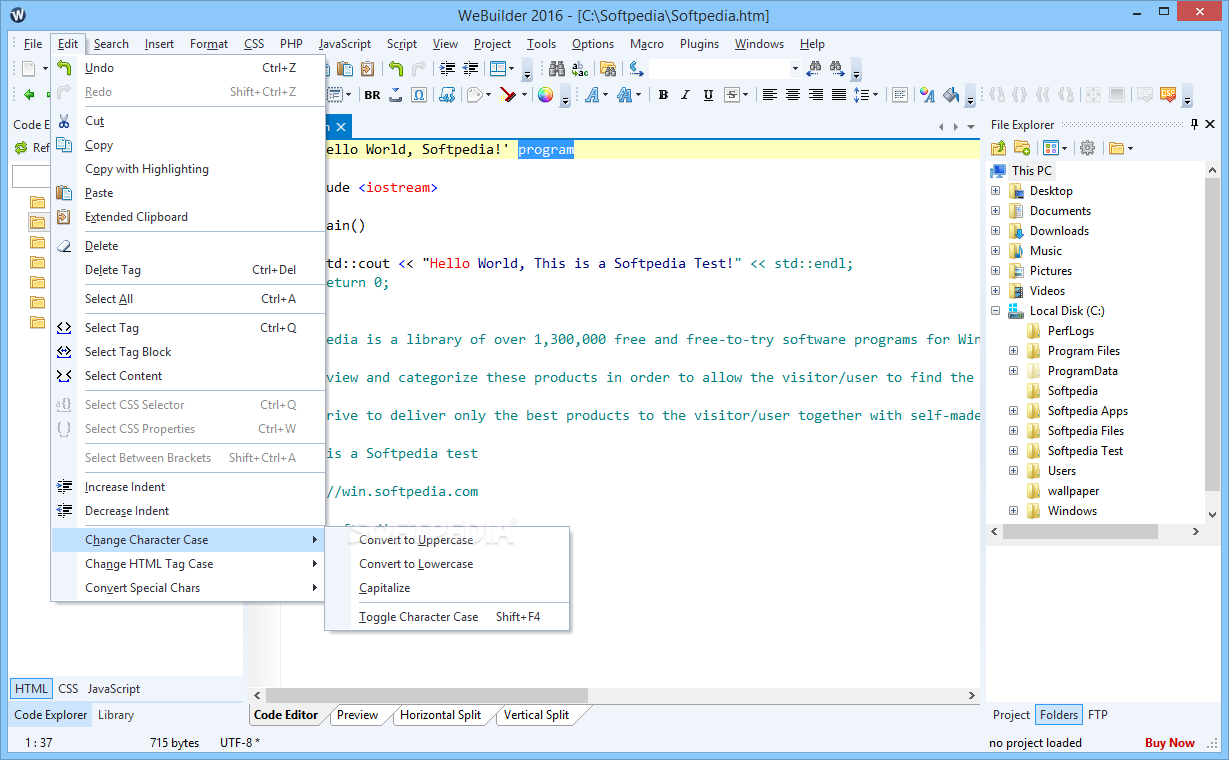Toggle the File Explorer pin
Screen dimensions: 1229x760
1194,125
